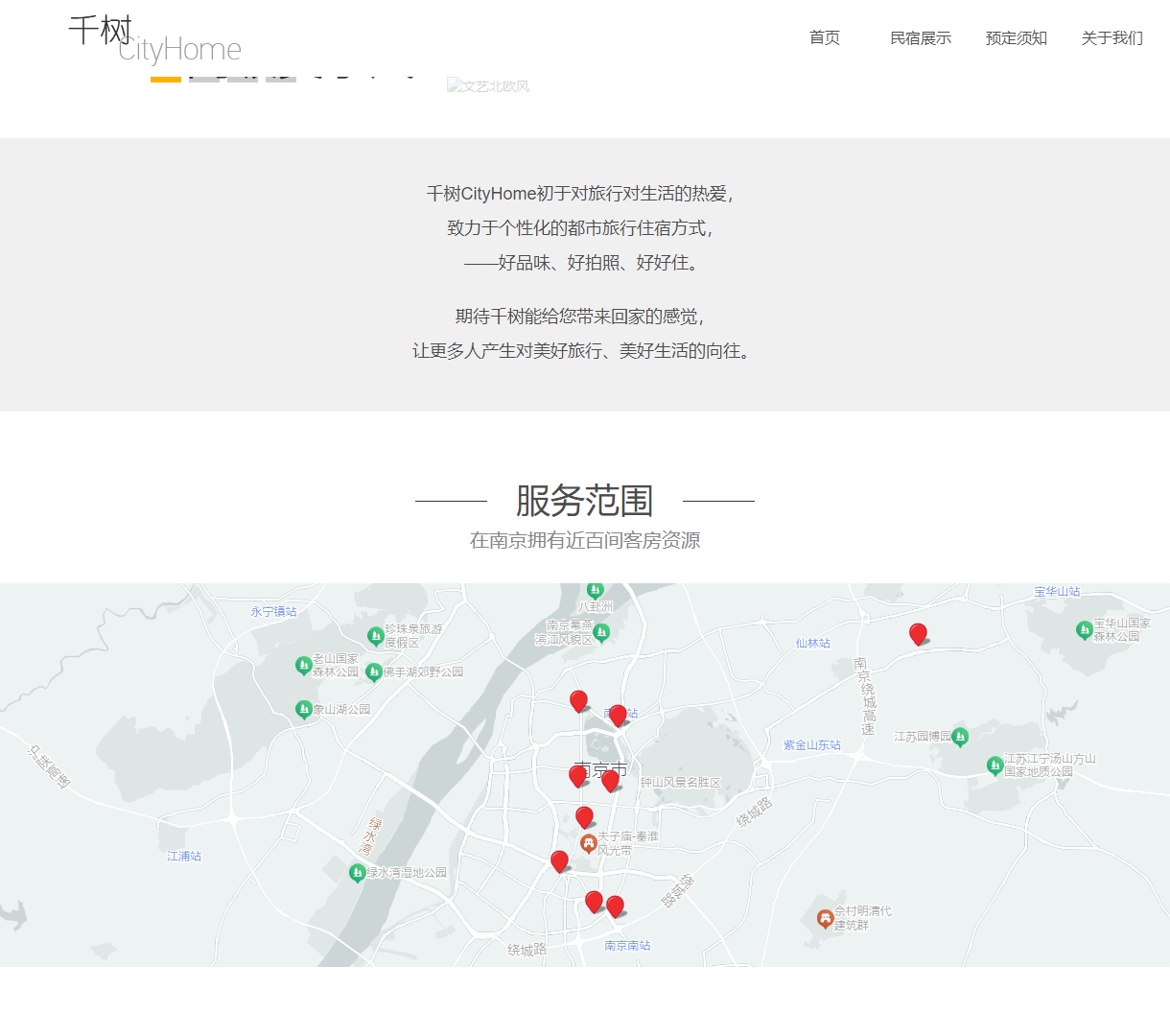Open the 关于我们 page link
The image size is (1170, 1036).
click(1111, 38)
